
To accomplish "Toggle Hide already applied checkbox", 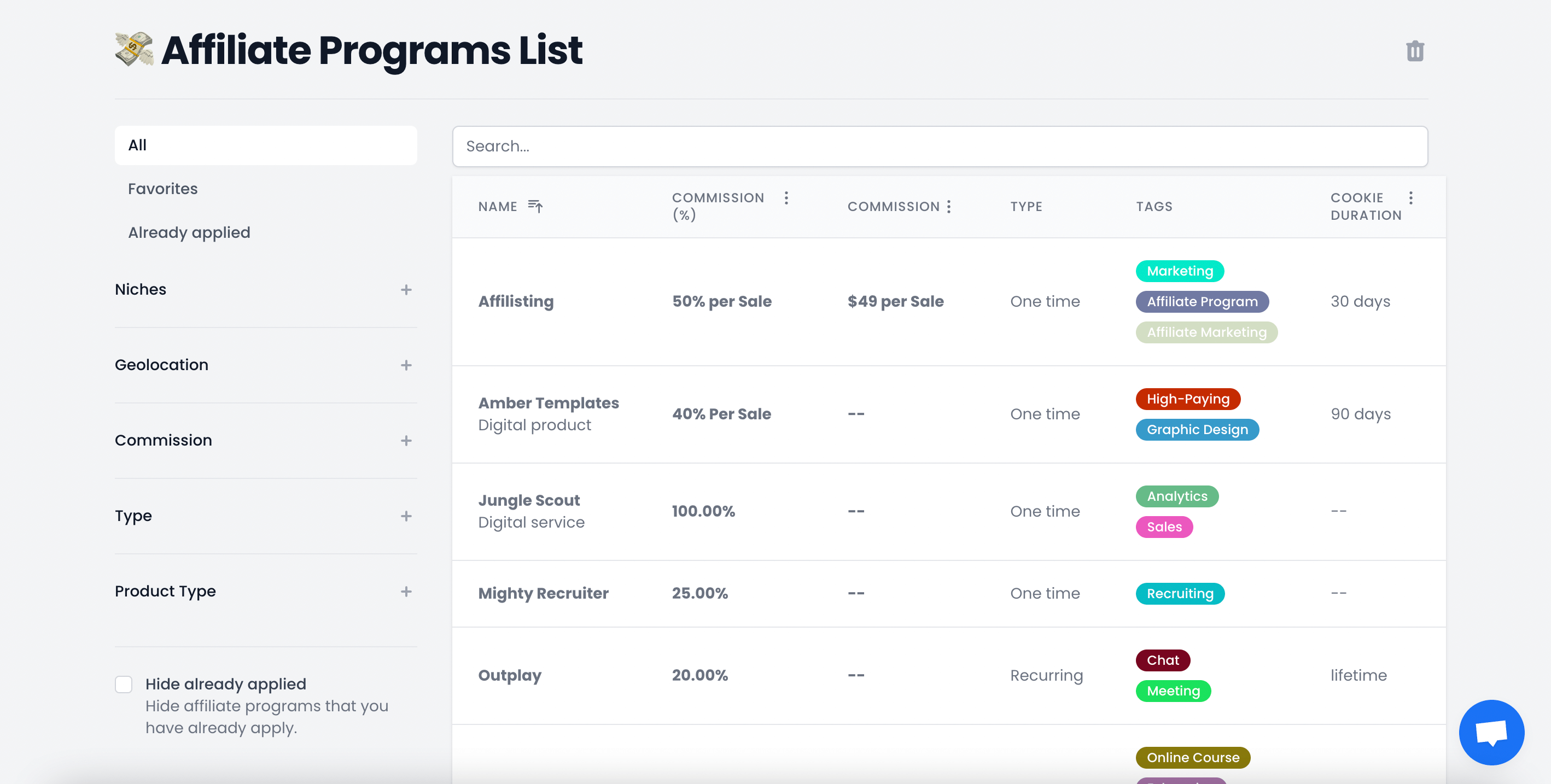I will point(124,684).
